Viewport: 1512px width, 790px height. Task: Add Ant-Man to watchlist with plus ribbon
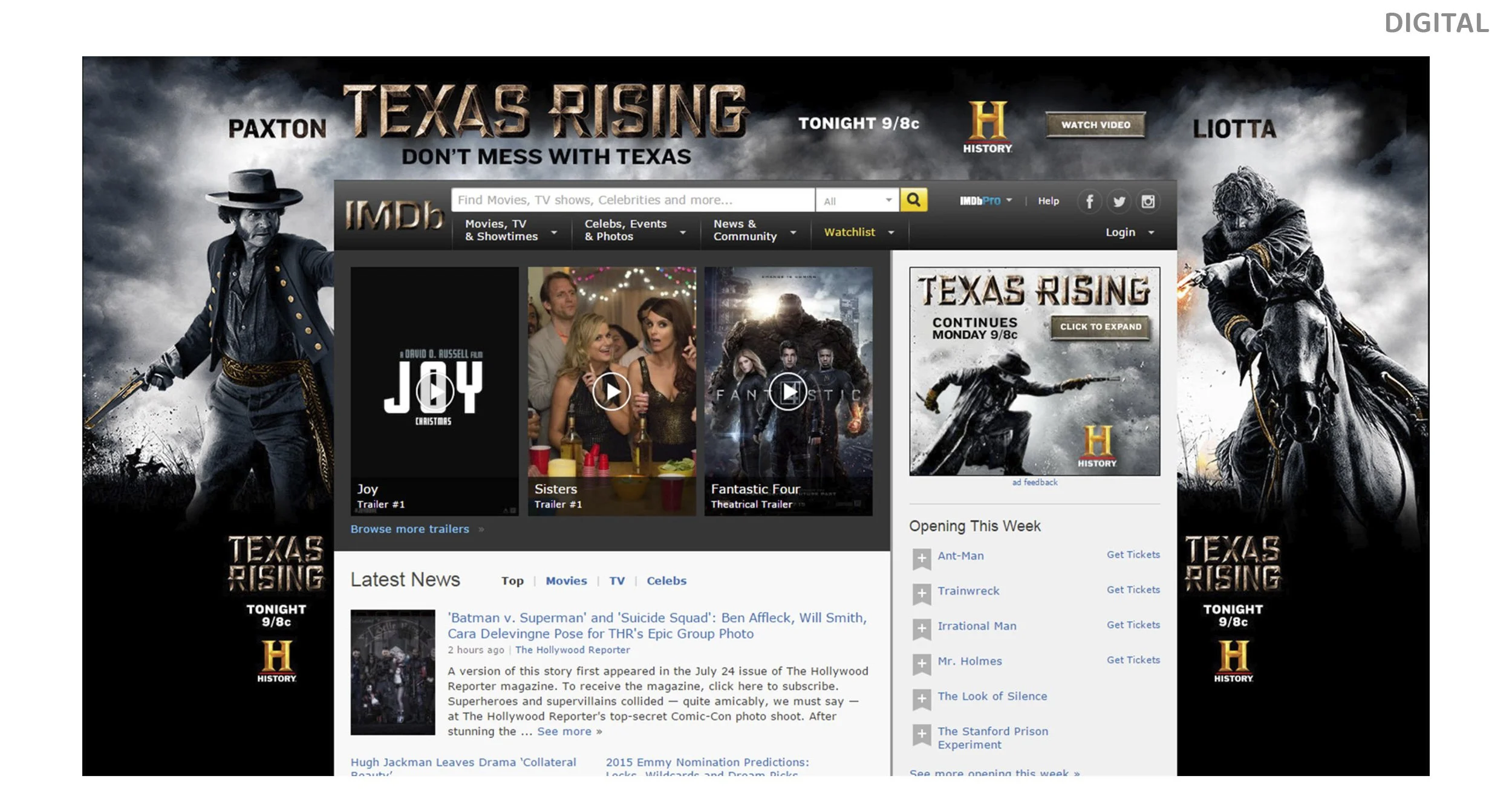pyautogui.click(x=921, y=558)
